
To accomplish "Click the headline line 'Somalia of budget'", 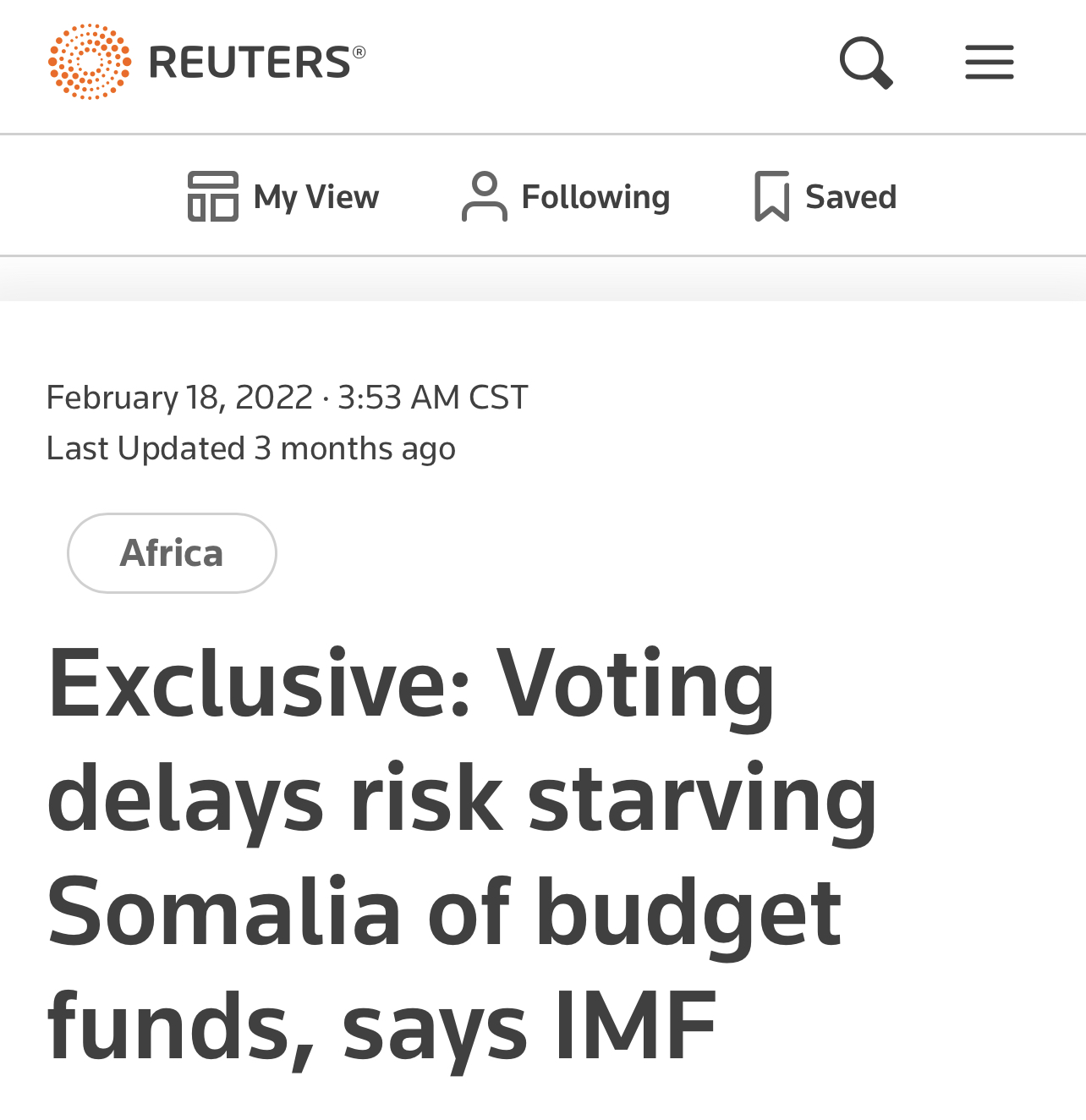I will tap(445, 913).
